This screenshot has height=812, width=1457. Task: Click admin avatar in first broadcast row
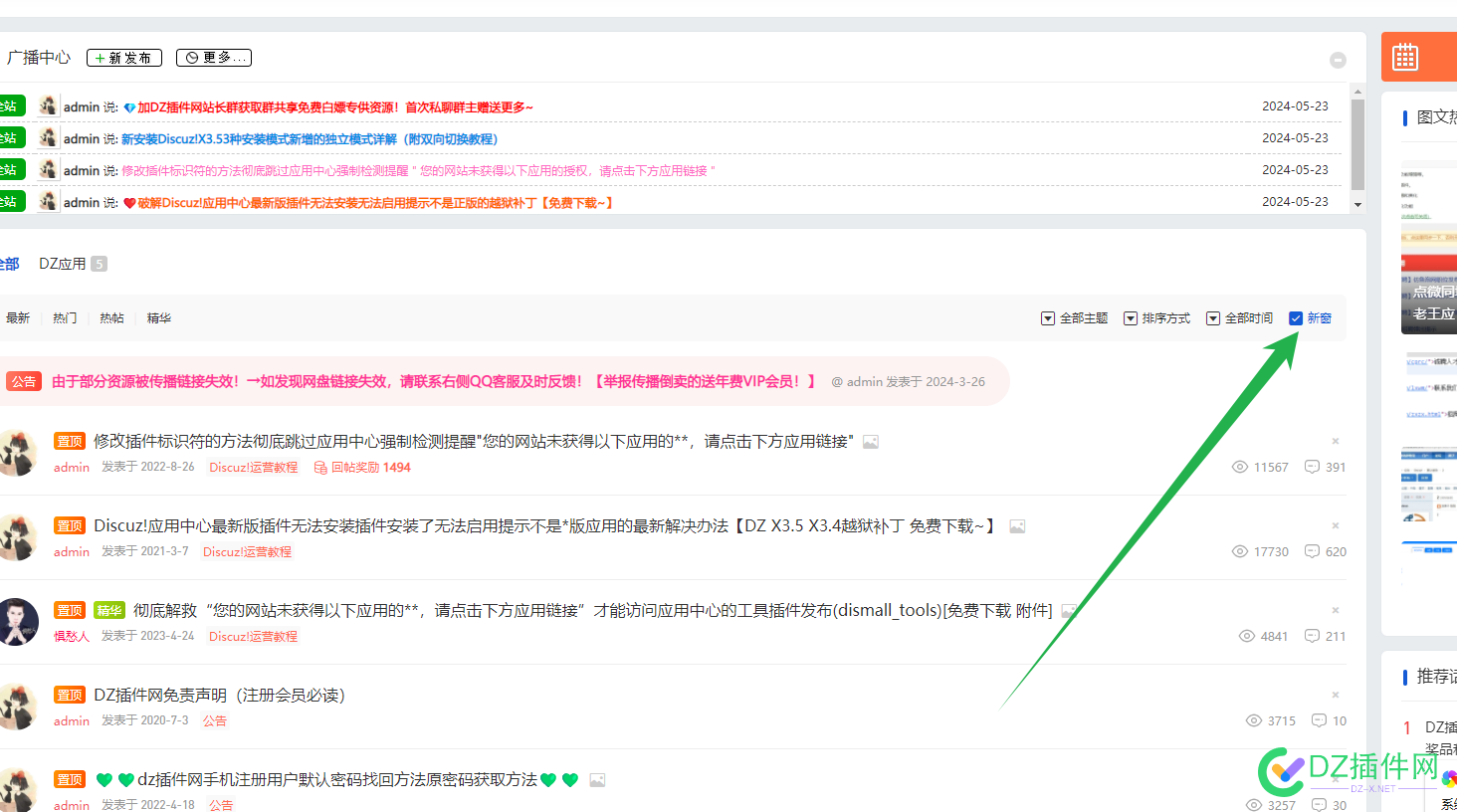pyautogui.click(x=47, y=105)
